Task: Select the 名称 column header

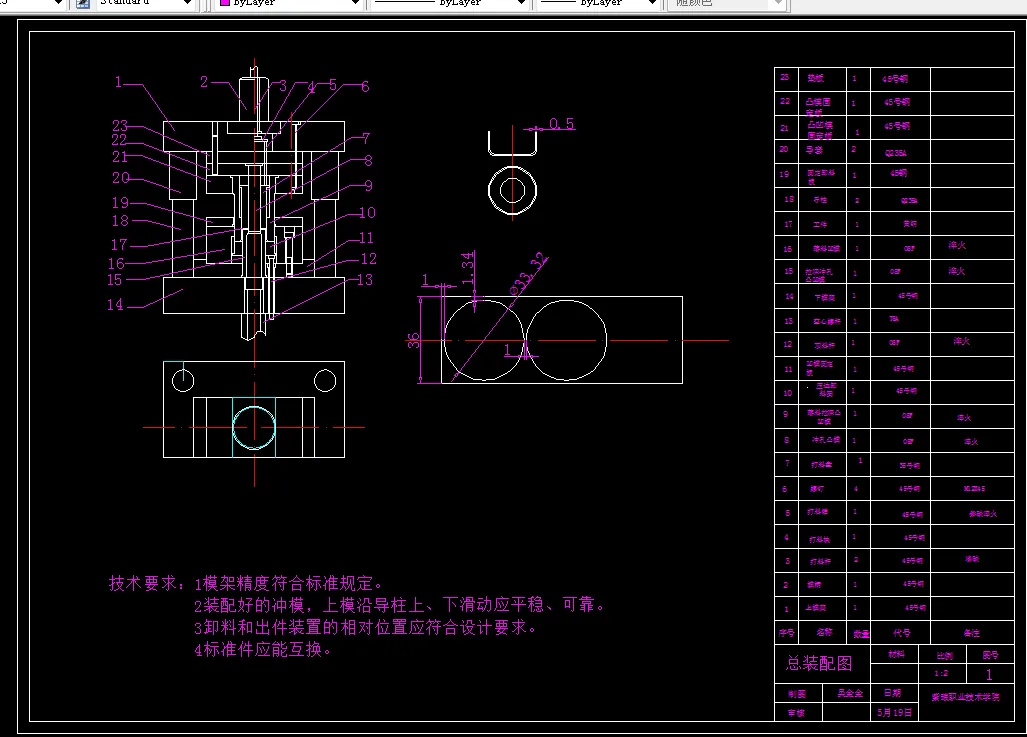Action: [x=825, y=632]
